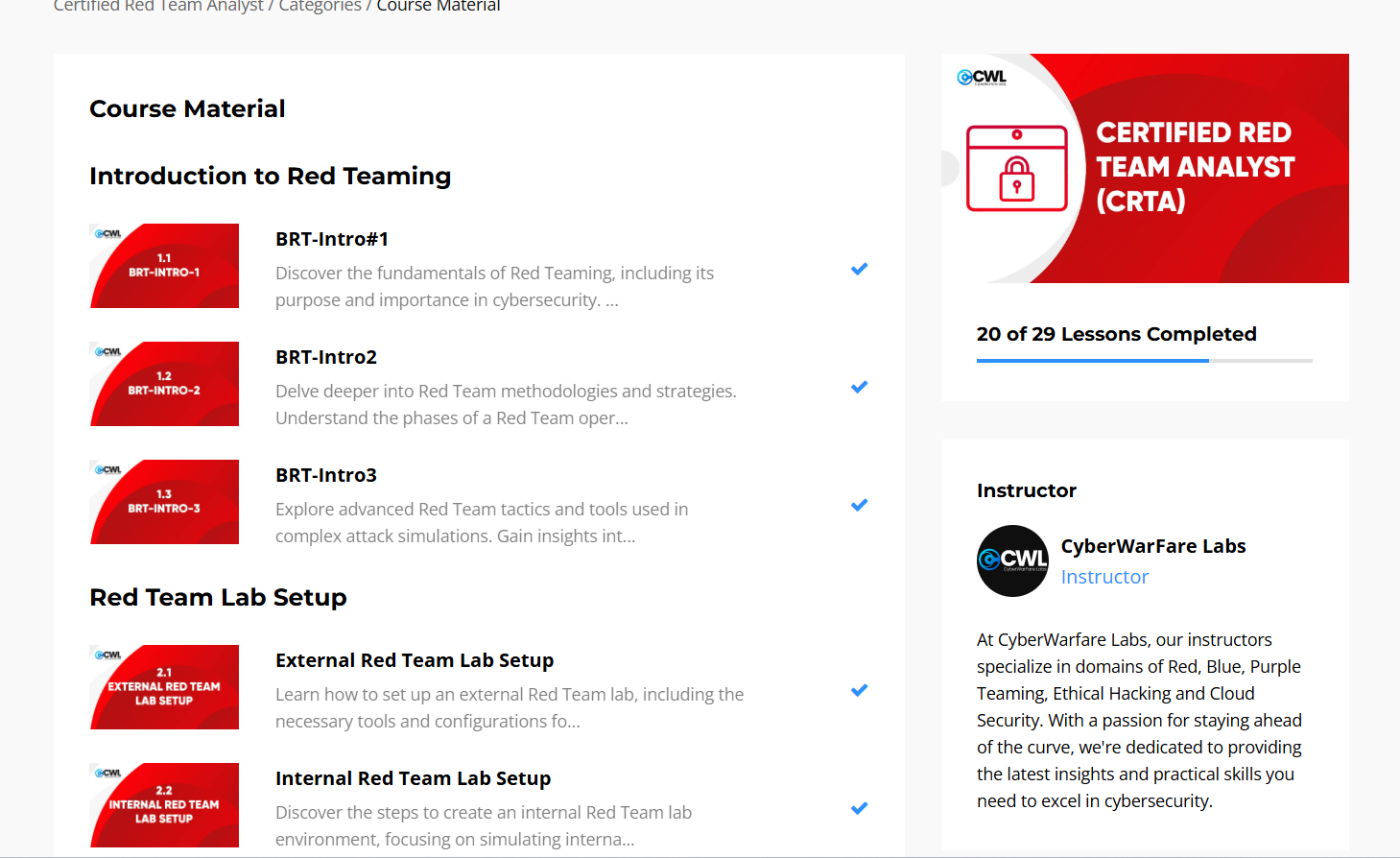Click the CWL logo on course banner
Viewport: 1400px width, 858px height.
[982, 78]
